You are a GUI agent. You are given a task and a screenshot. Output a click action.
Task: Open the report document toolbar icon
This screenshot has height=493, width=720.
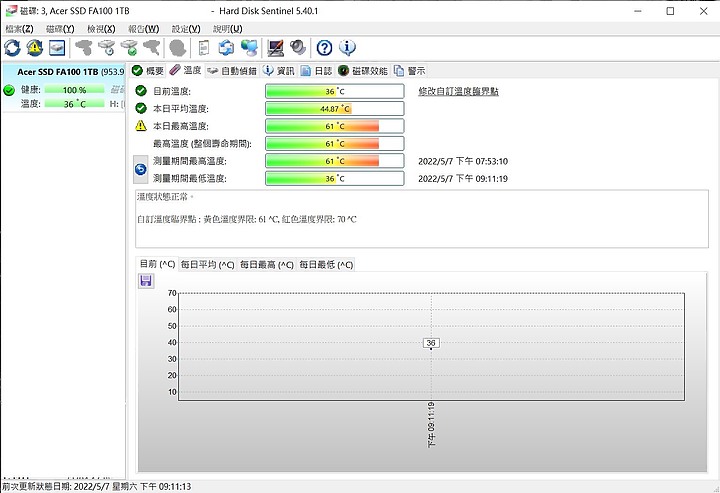(x=203, y=48)
